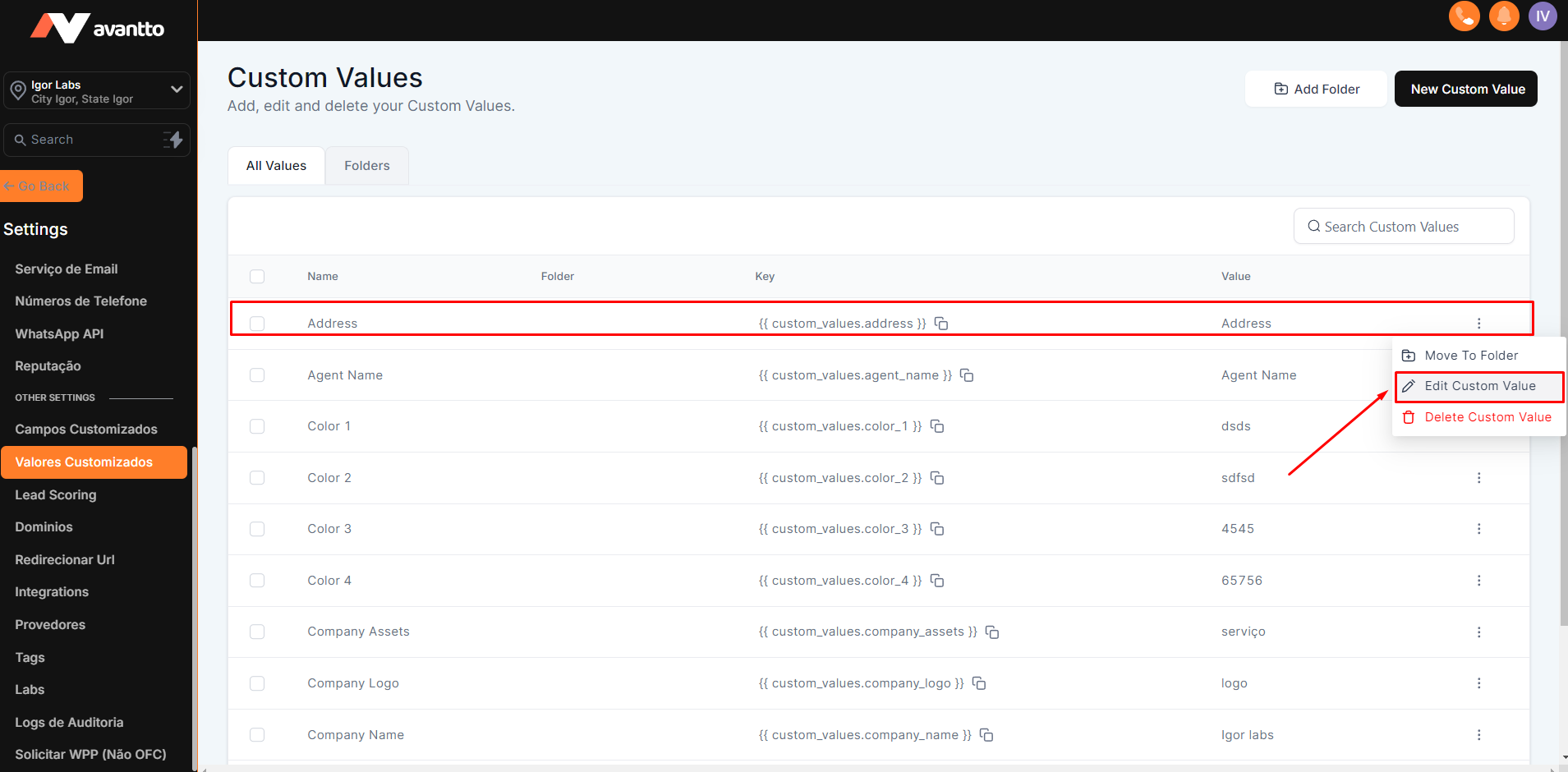Copy the Color 3 key

click(x=937, y=529)
